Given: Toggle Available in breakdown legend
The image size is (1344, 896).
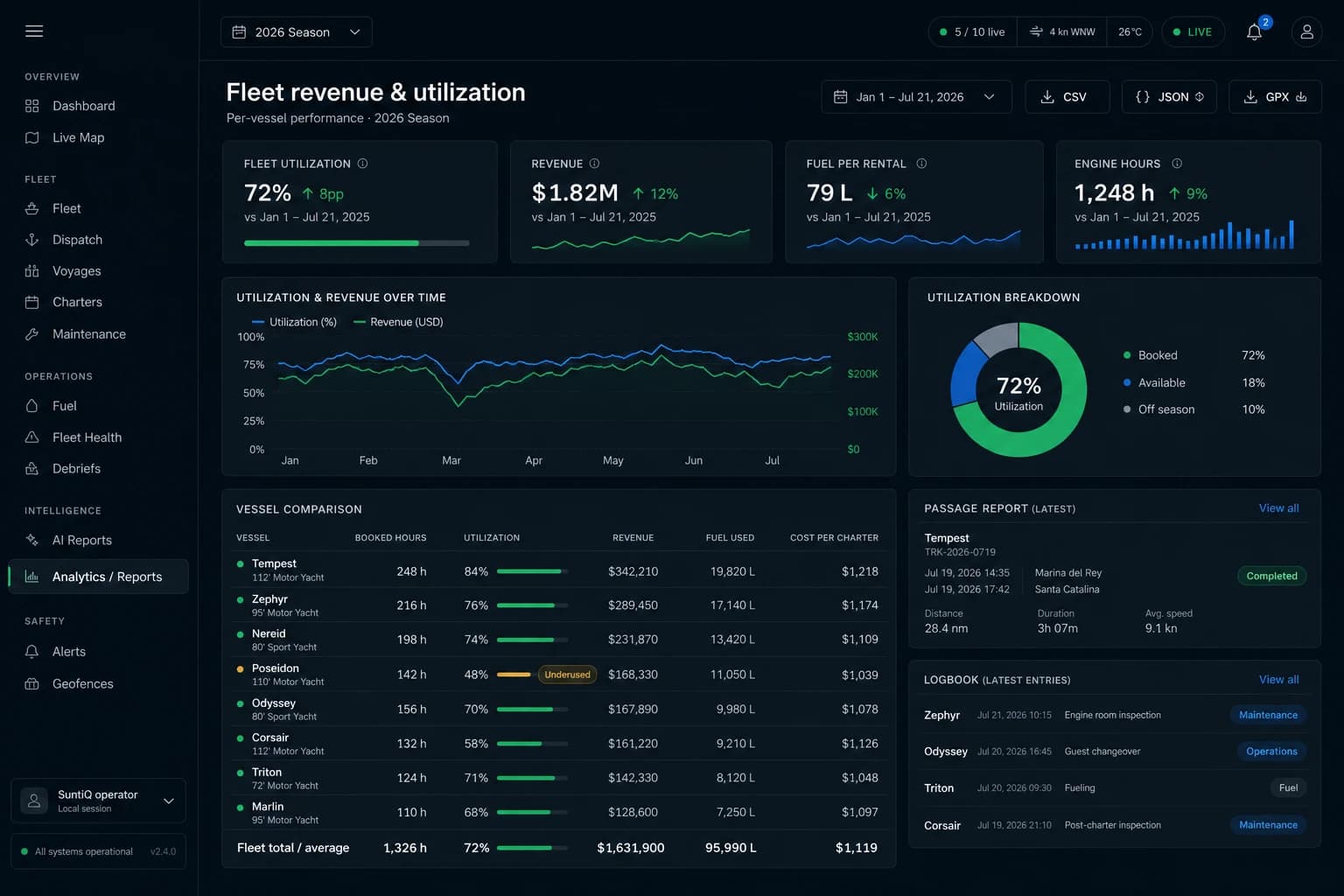Looking at the screenshot, I should click(1154, 382).
